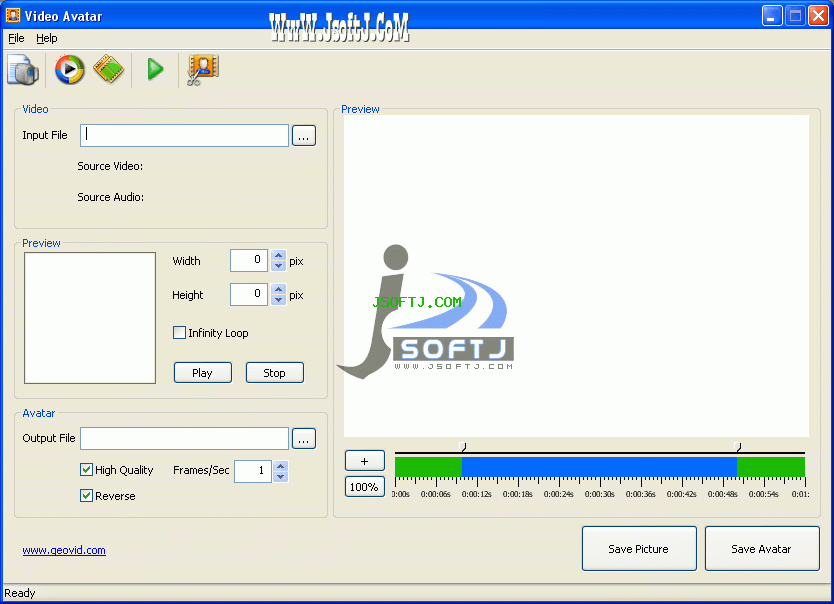The image size is (834, 604).
Task: Open the Help menu
Action: [47, 38]
